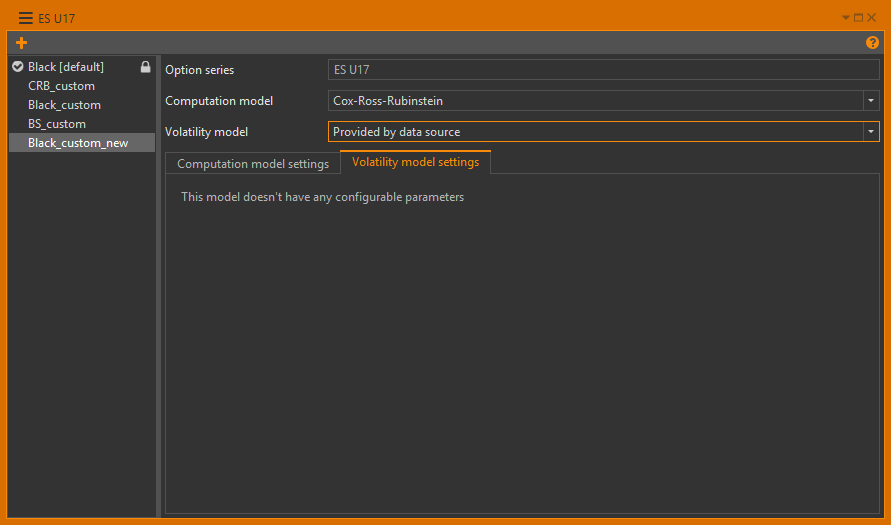Click the lock icon on Black [default]
The width and height of the screenshot is (891, 525).
(146, 67)
